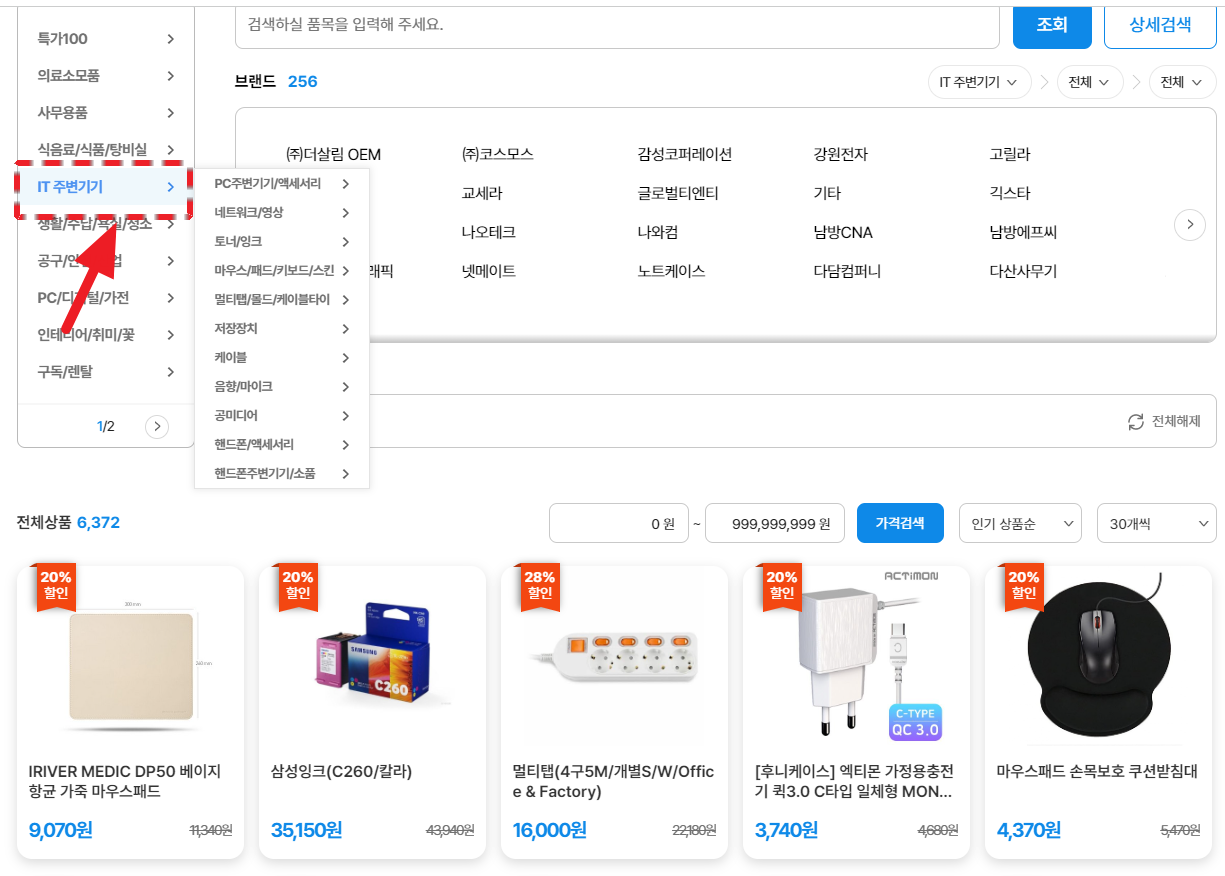Expand the 토너/잉크 submenu arrow

coord(346,242)
